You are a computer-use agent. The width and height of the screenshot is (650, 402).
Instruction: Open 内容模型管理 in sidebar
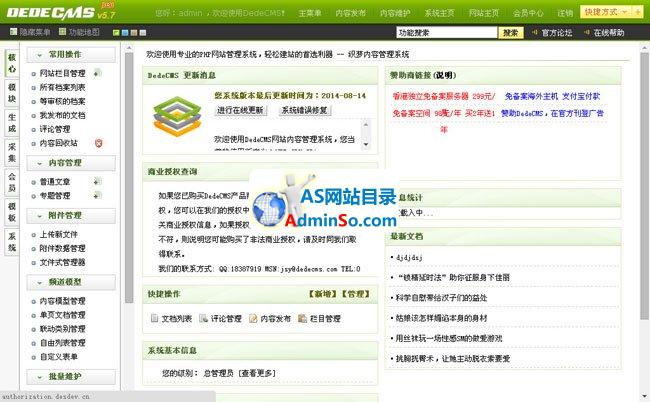click(x=62, y=301)
